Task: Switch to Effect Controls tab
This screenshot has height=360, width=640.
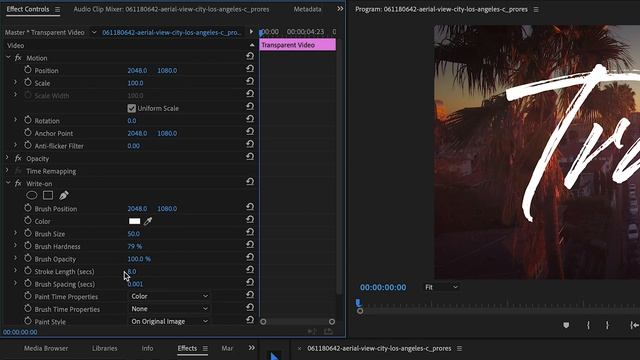Action: (28, 9)
